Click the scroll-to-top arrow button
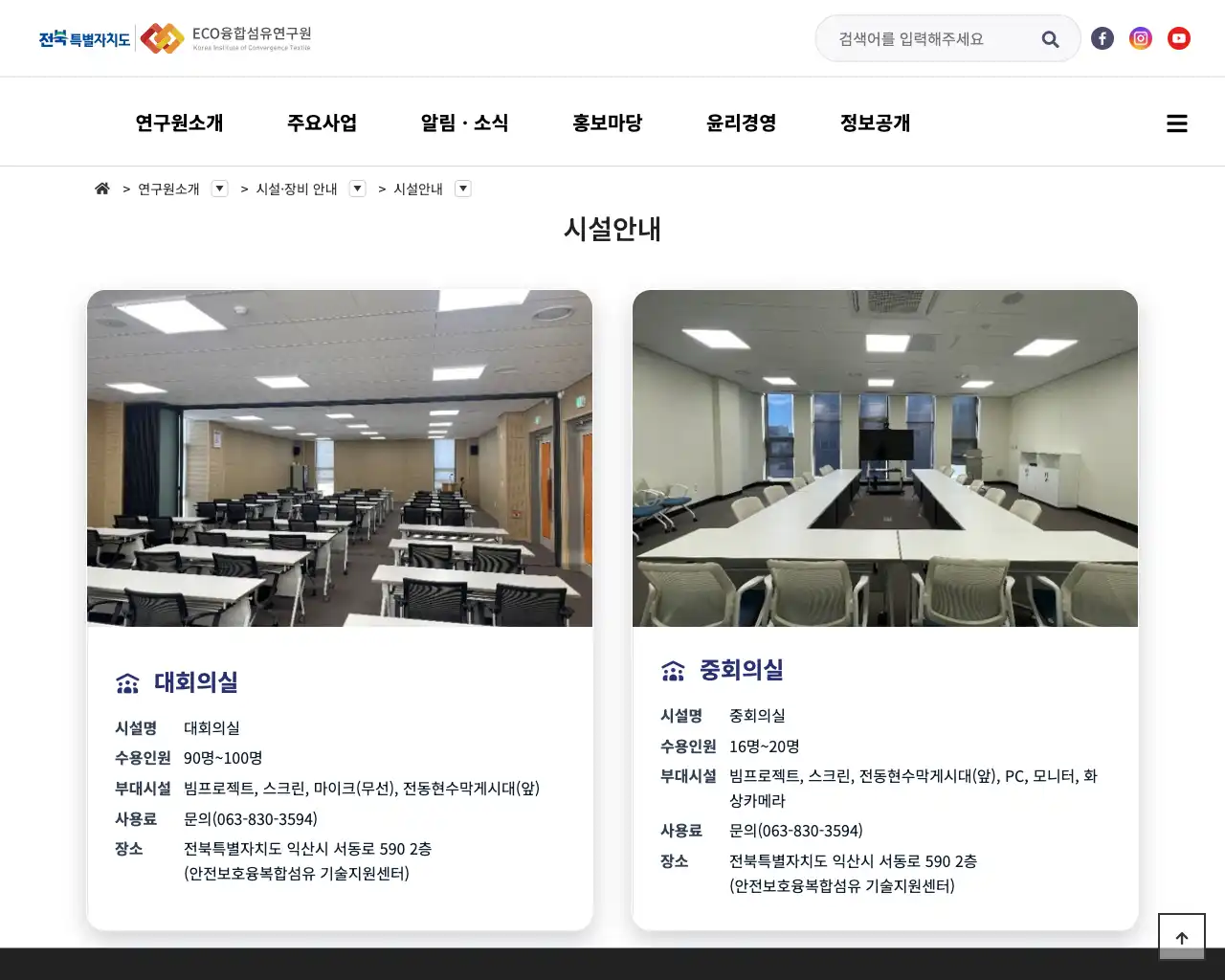1225x980 pixels. [1182, 937]
